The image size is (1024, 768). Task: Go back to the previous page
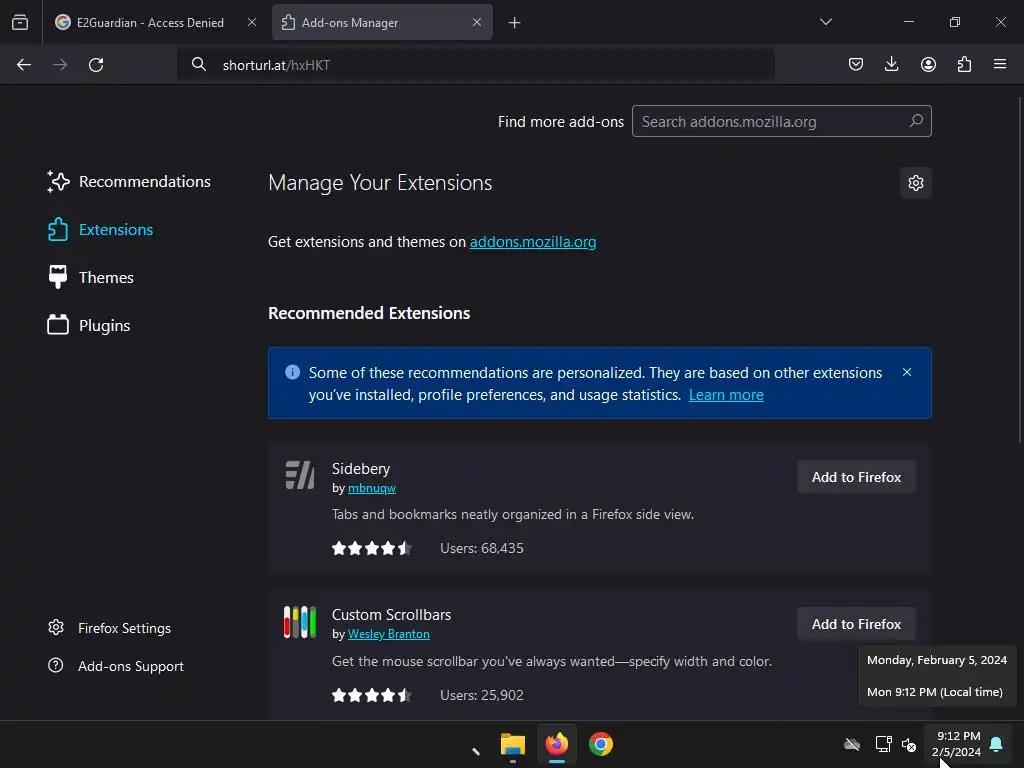pos(24,65)
